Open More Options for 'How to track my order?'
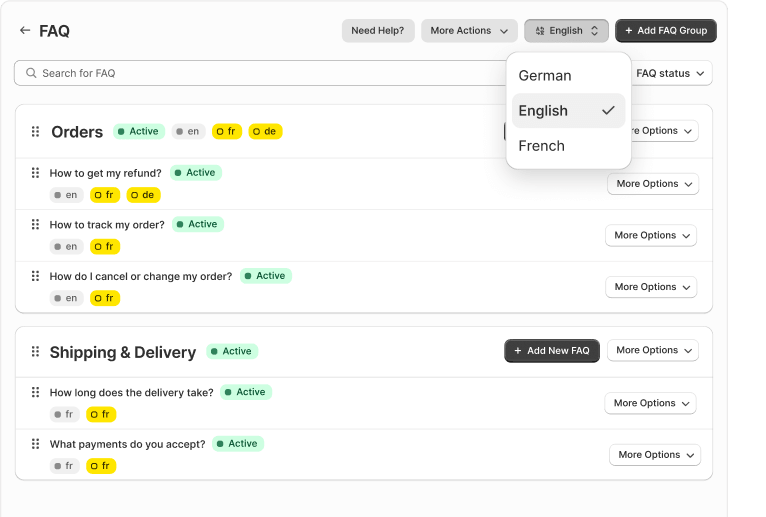Viewport: 766px width, 517px height. tap(651, 235)
